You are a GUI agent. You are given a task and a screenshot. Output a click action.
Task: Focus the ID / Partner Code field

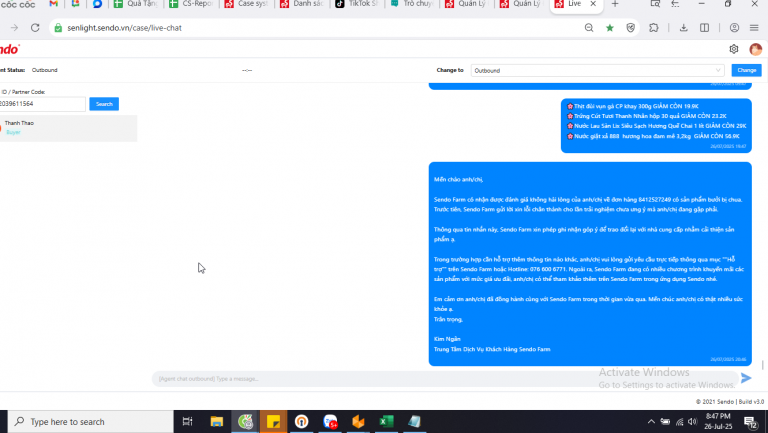pos(43,104)
